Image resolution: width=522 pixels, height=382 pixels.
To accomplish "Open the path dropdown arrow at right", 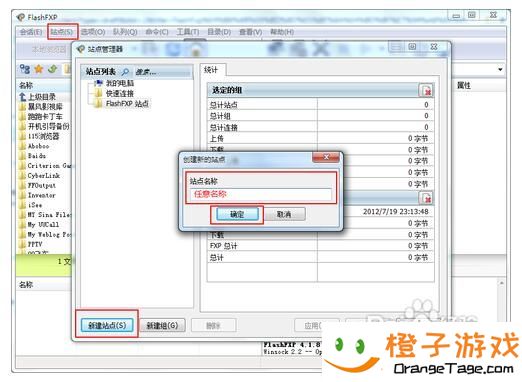I will pyautogui.click(x=500, y=69).
